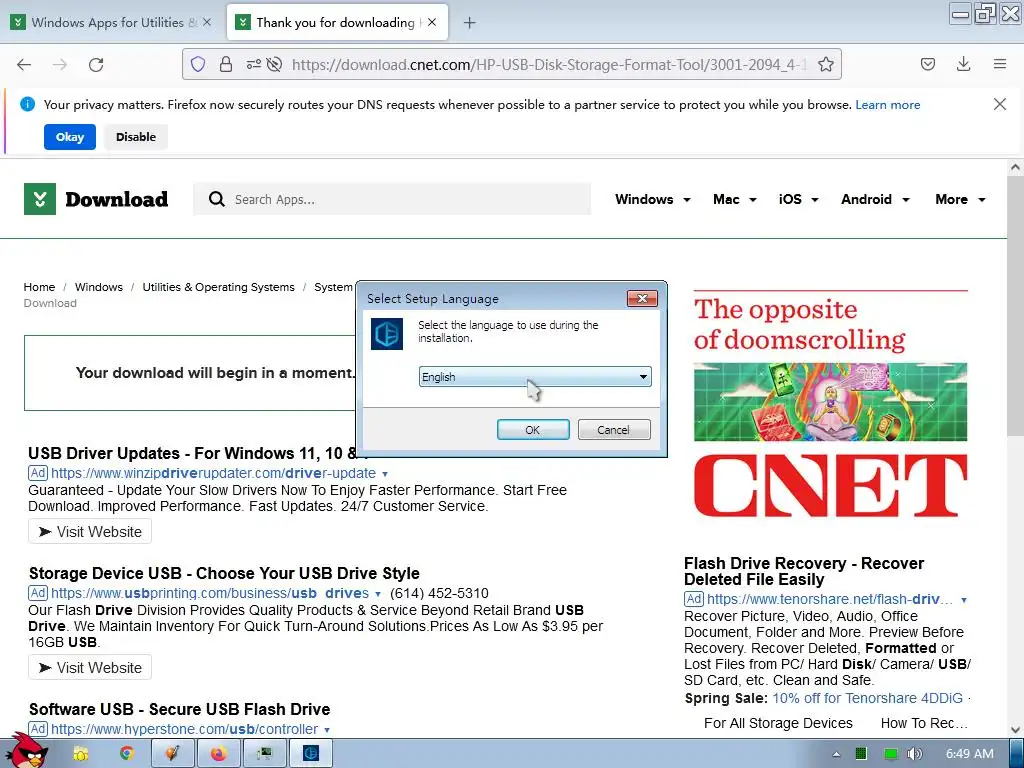The image size is (1024, 768).
Task: Launch Chrome from the taskbar
Action: (x=127, y=754)
